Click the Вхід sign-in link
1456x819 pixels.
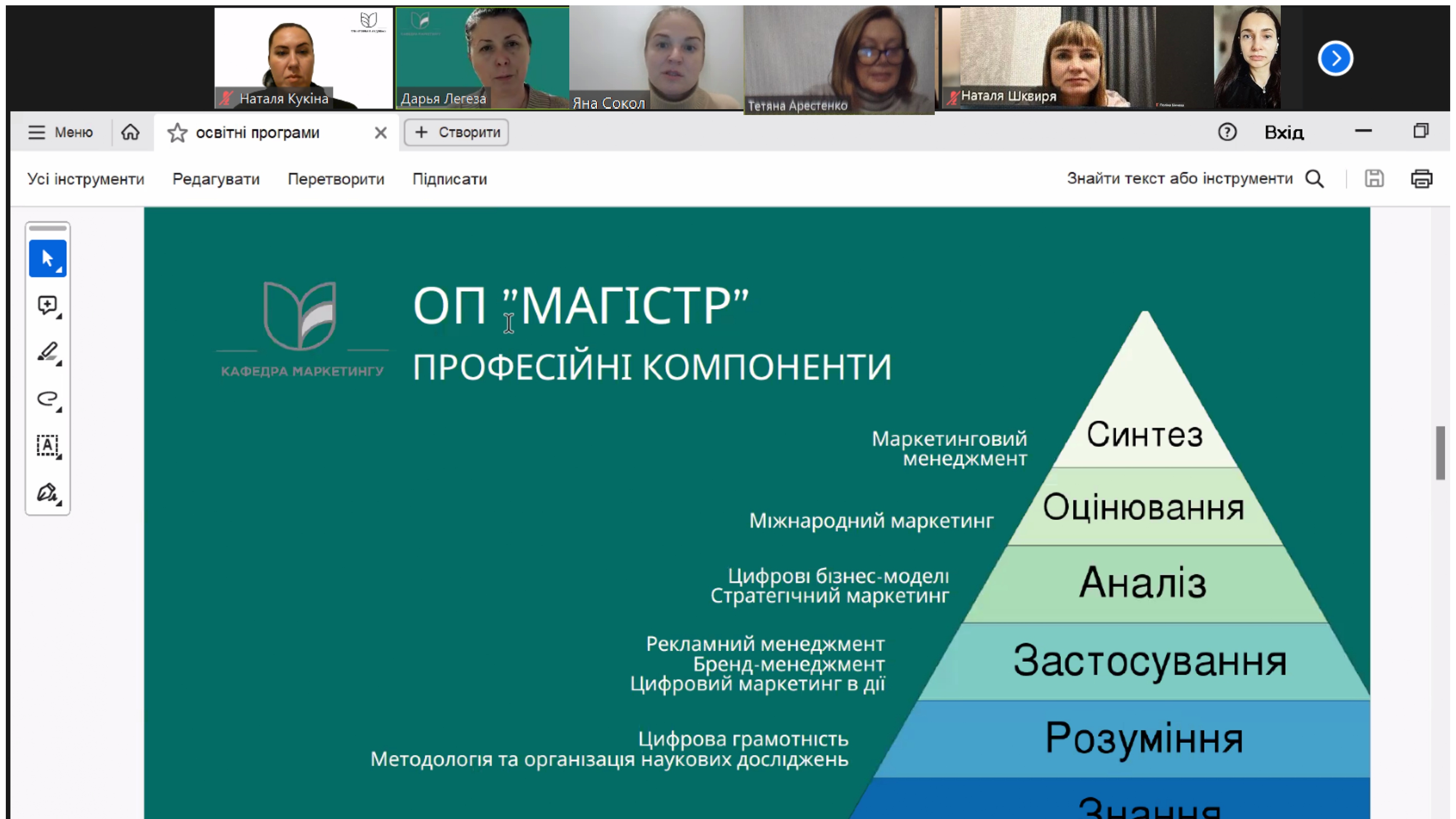[1284, 132]
